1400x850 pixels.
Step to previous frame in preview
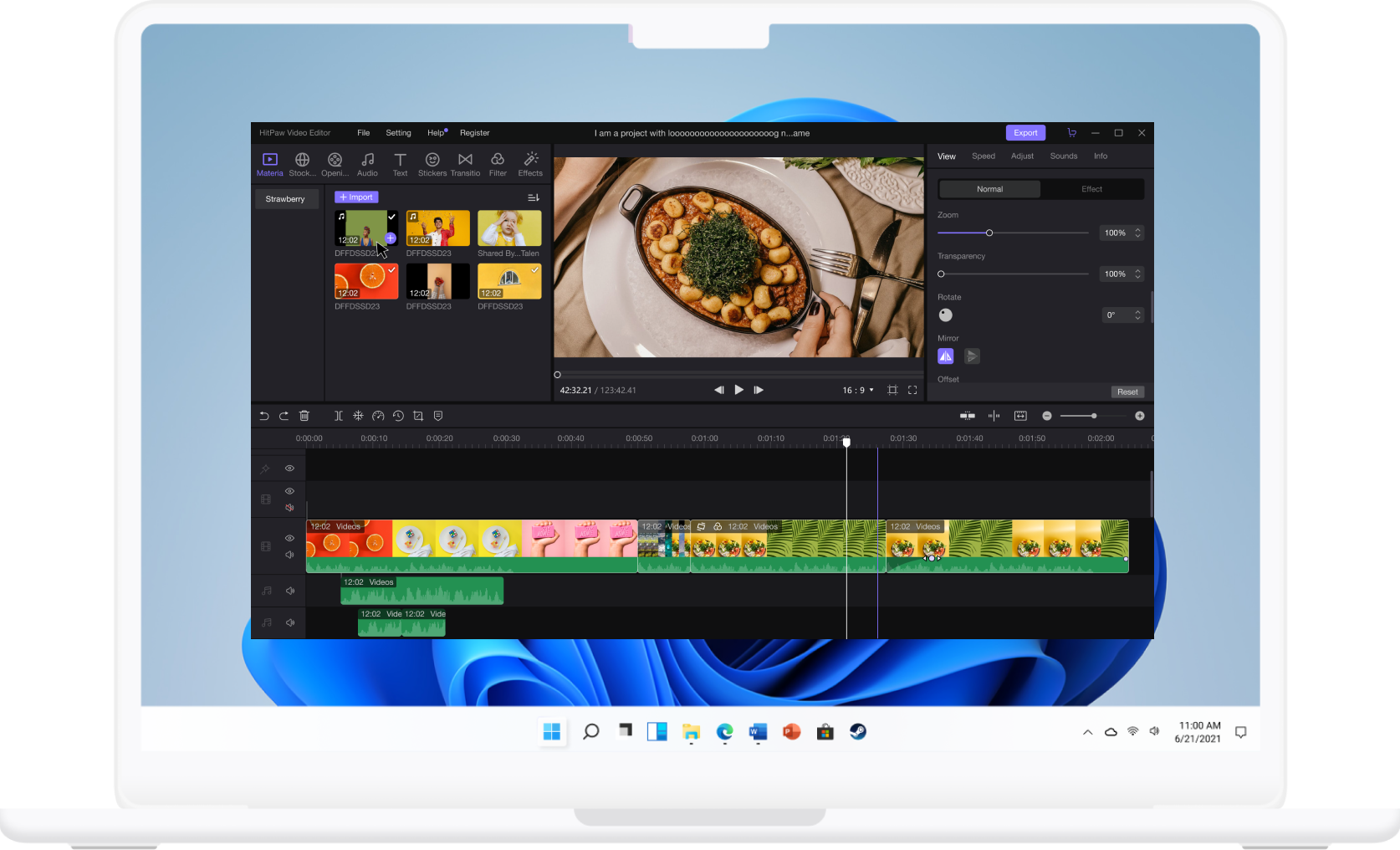click(x=718, y=390)
